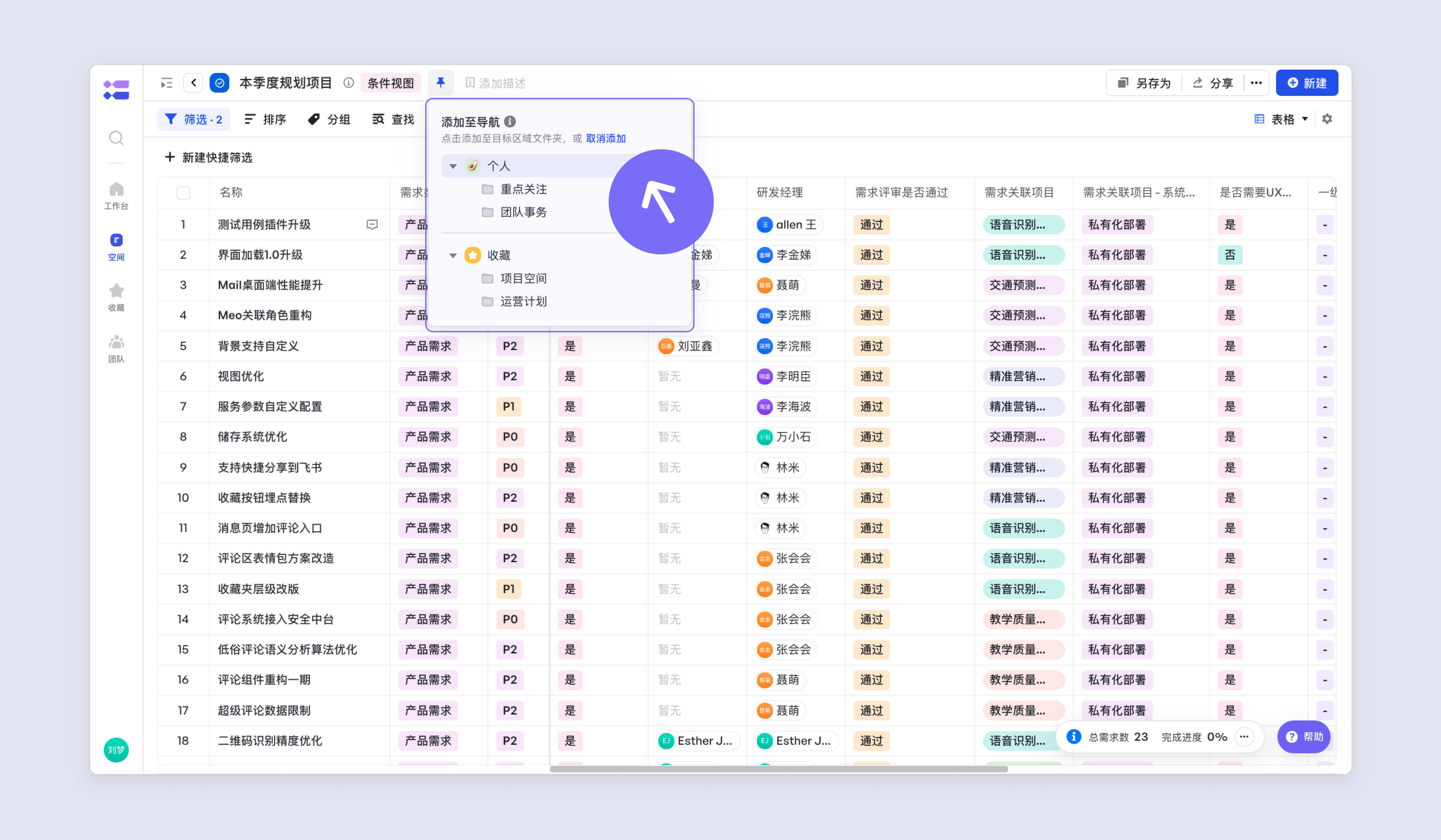This screenshot has height=840, width=1441.
Task: Open the 评论系统接入安全中台 row
Action: [276, 619]
